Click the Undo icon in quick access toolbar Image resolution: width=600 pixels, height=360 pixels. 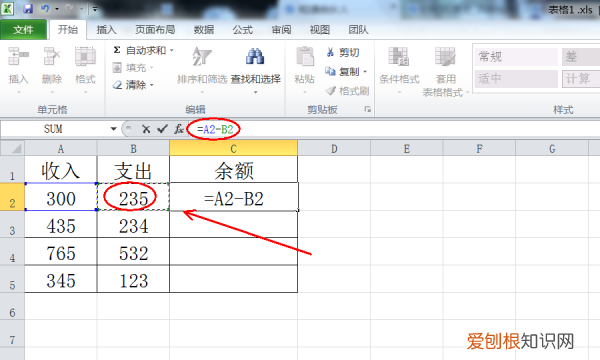(46, 8)
